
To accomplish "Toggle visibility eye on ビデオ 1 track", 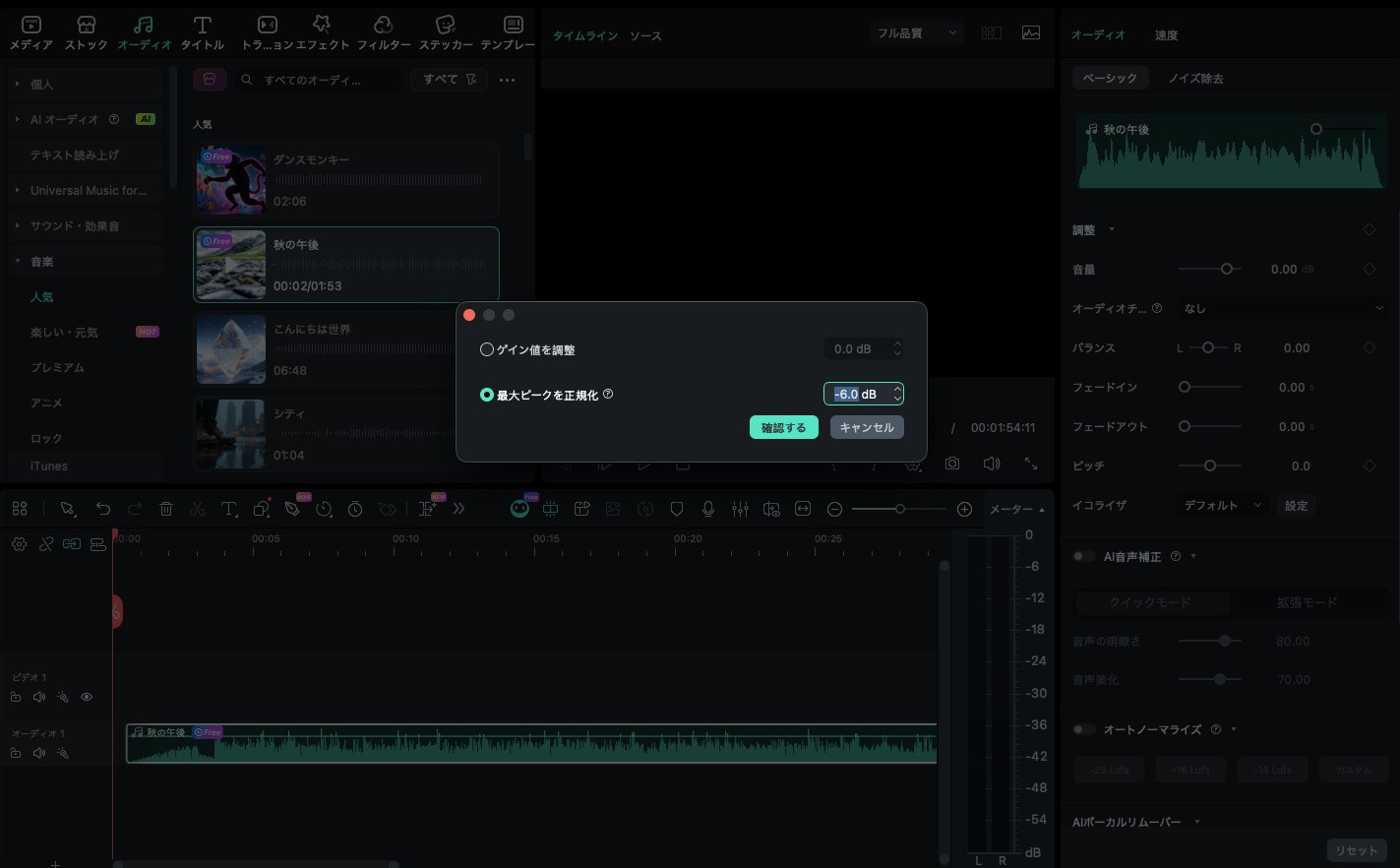I will (x=87, y=697).
